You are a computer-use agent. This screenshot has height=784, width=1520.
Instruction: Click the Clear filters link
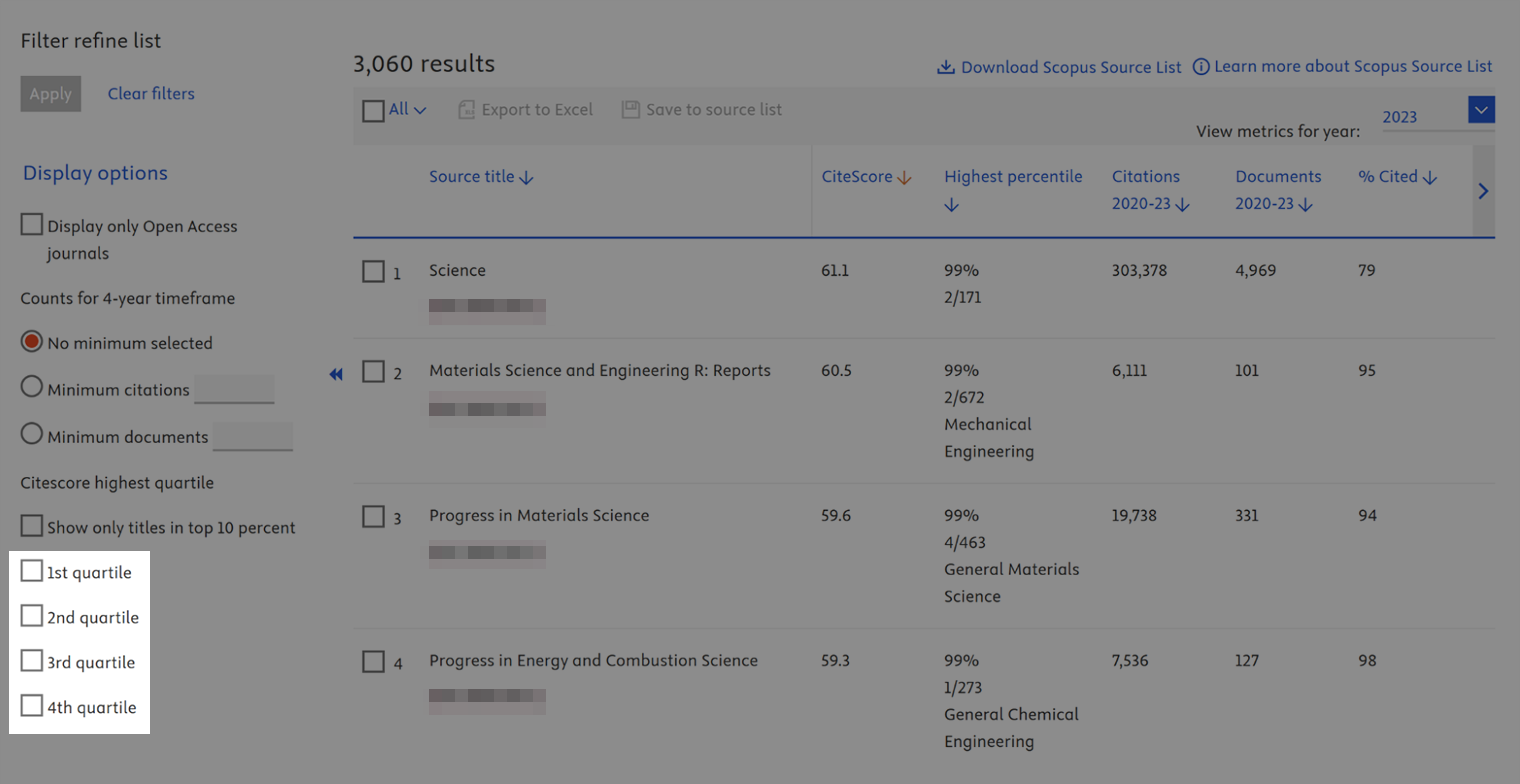(151, 94)
